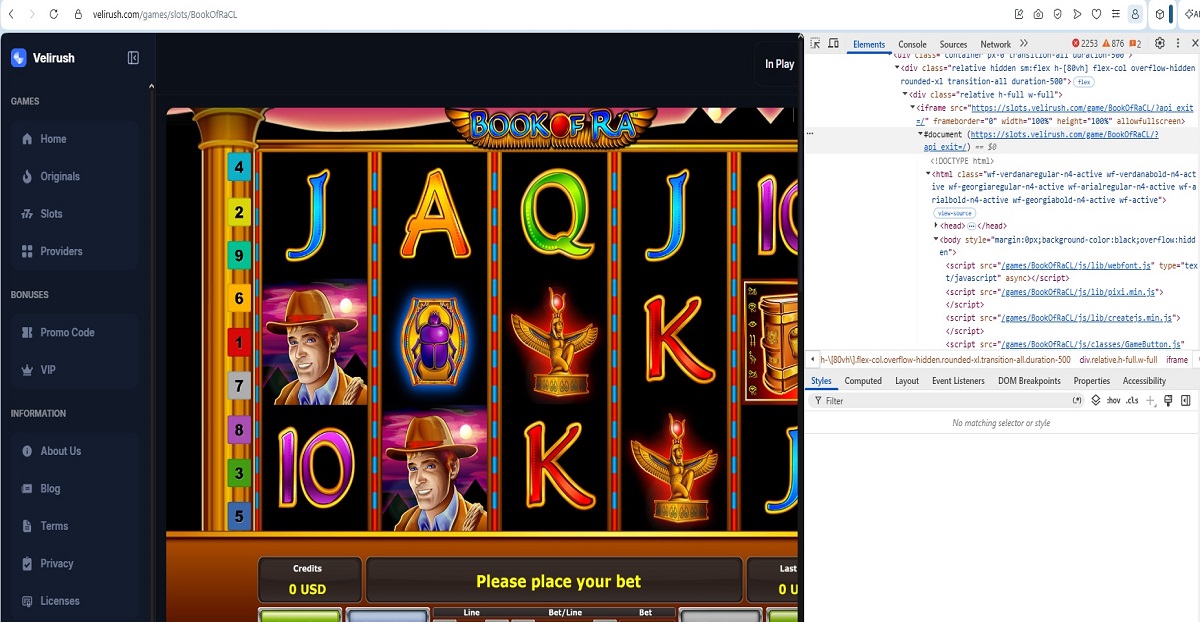Click the flex badge in DOM tree

pyautogui.click(x=1084, y=82)
